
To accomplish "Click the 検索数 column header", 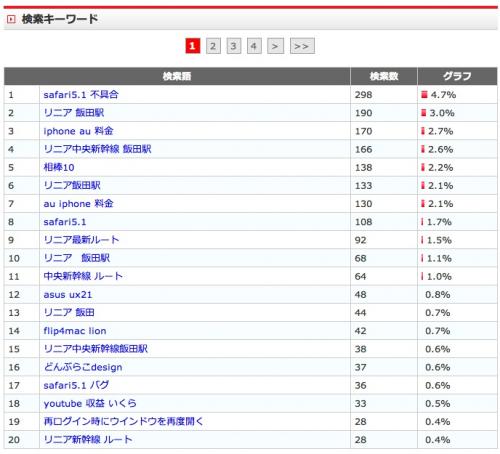I will click(x=384, y=76).
